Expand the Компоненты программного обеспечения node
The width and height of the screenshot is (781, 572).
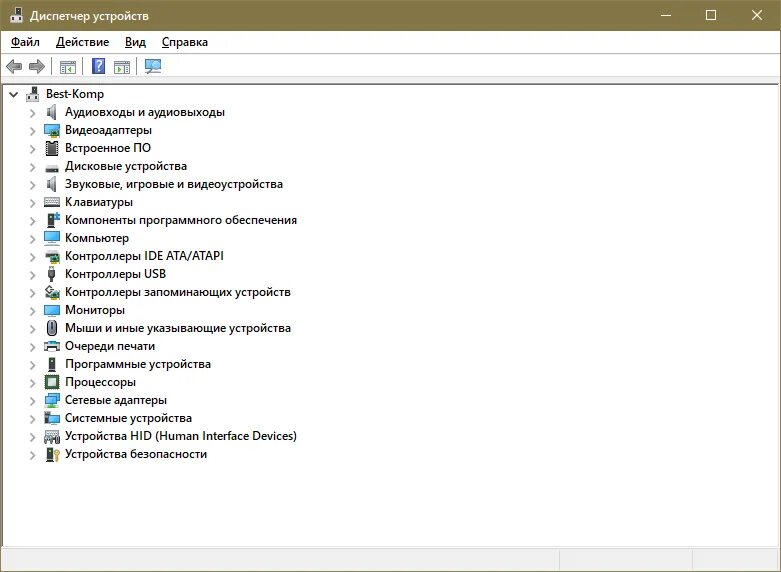coord(32,221)
